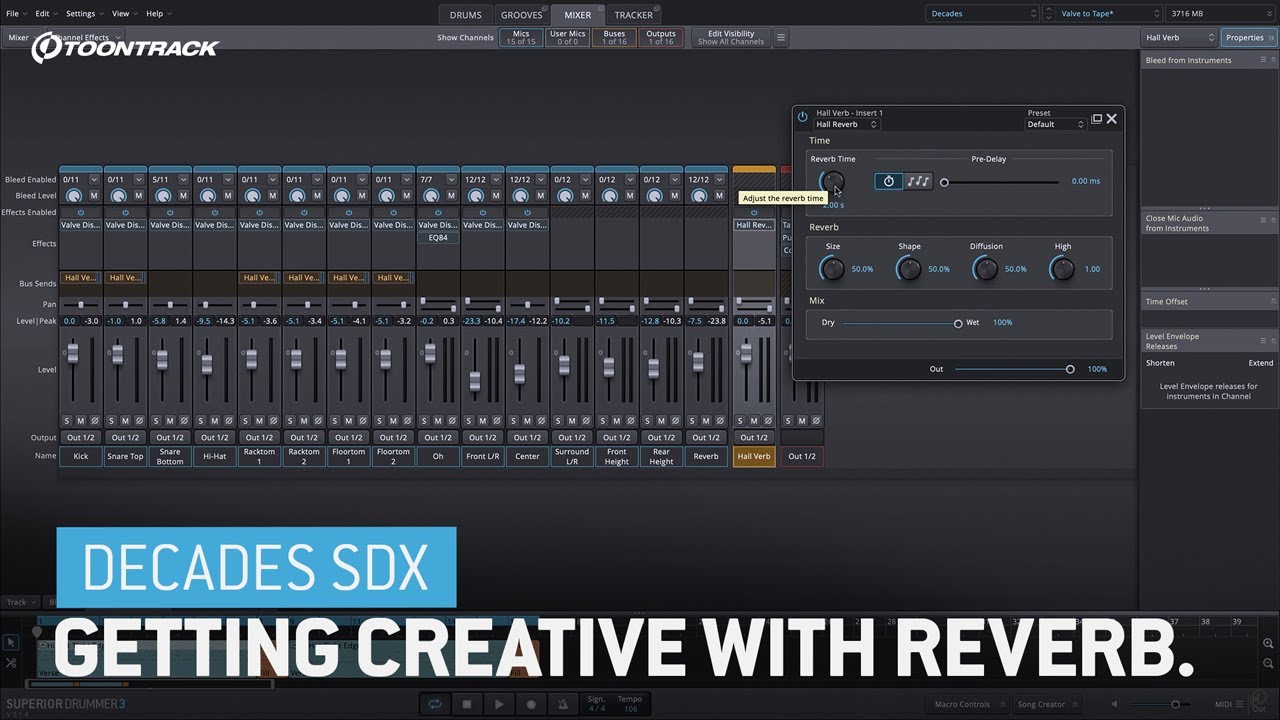
Task: Mute the Snare Top channel
Action: 126,420
